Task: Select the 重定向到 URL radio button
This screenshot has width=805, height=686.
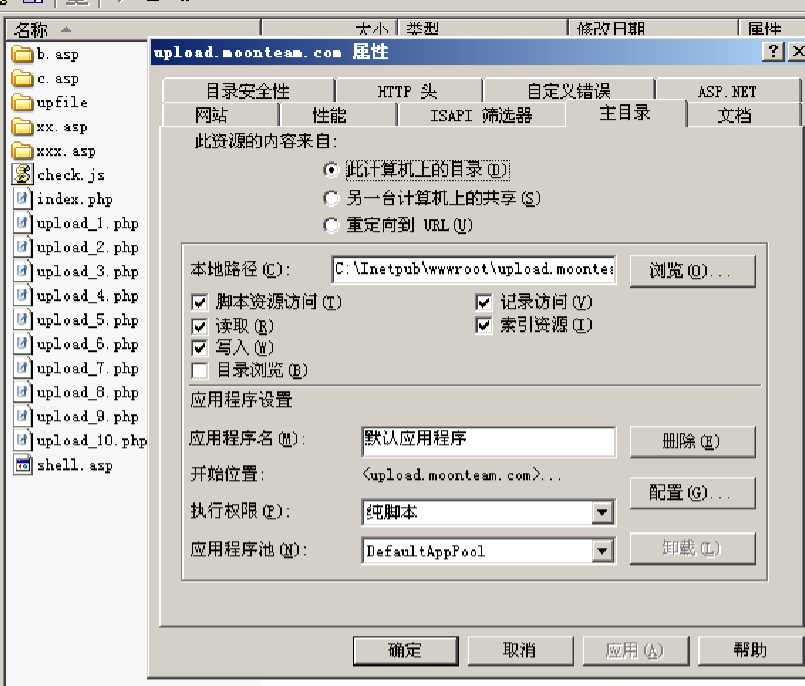Action: [x=330, y=223]
